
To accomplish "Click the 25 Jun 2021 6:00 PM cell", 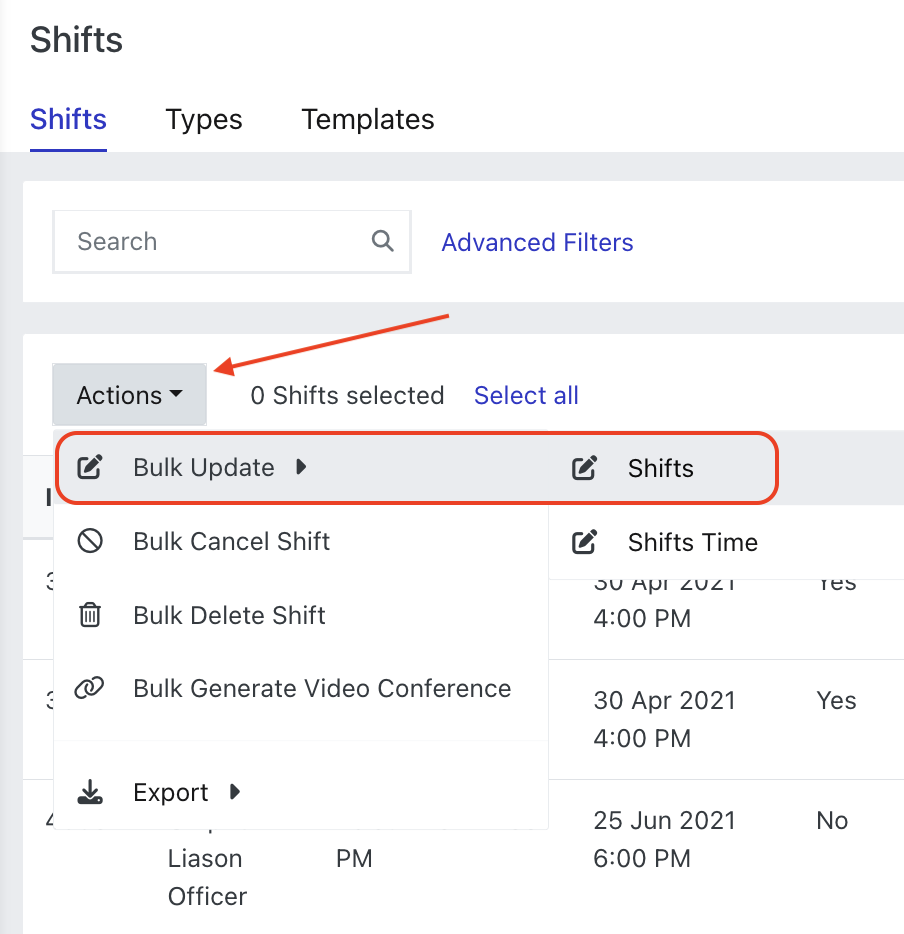I will point(664,839).
